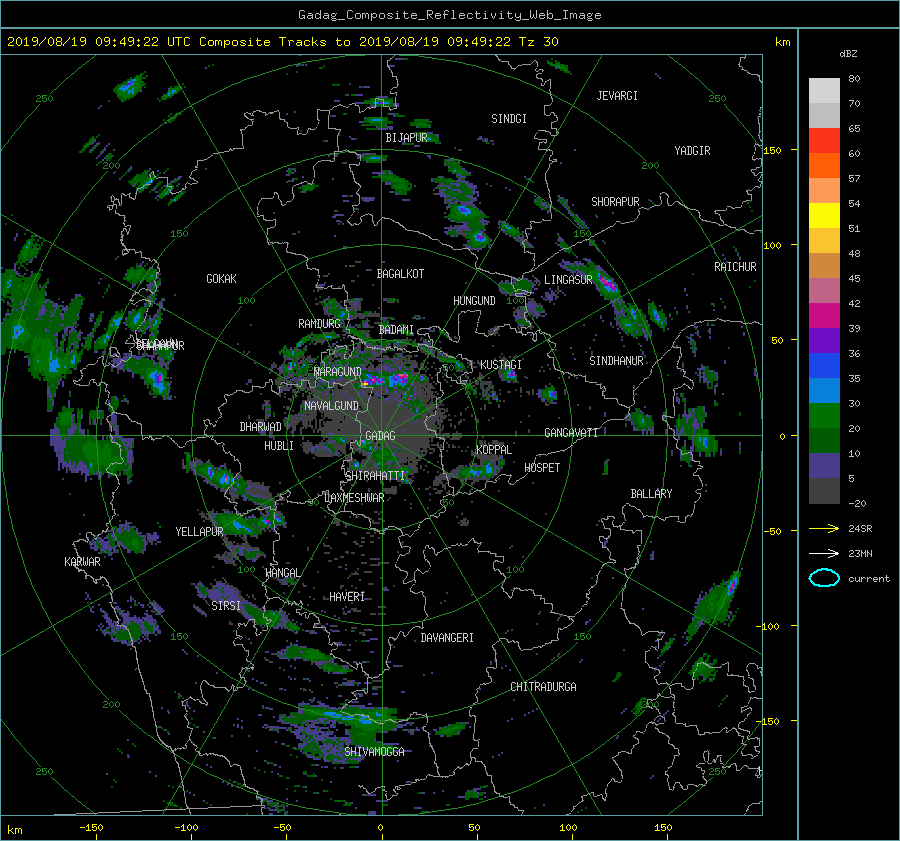
Task: Click the HUNGUND city label
Action: tap(474, 301)
